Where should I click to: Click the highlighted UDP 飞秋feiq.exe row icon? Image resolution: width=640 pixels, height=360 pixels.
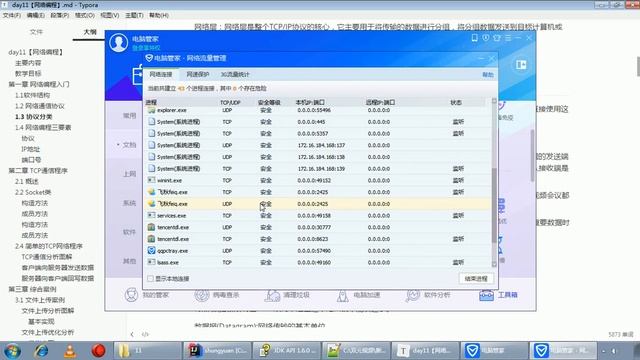coord(151,204)
